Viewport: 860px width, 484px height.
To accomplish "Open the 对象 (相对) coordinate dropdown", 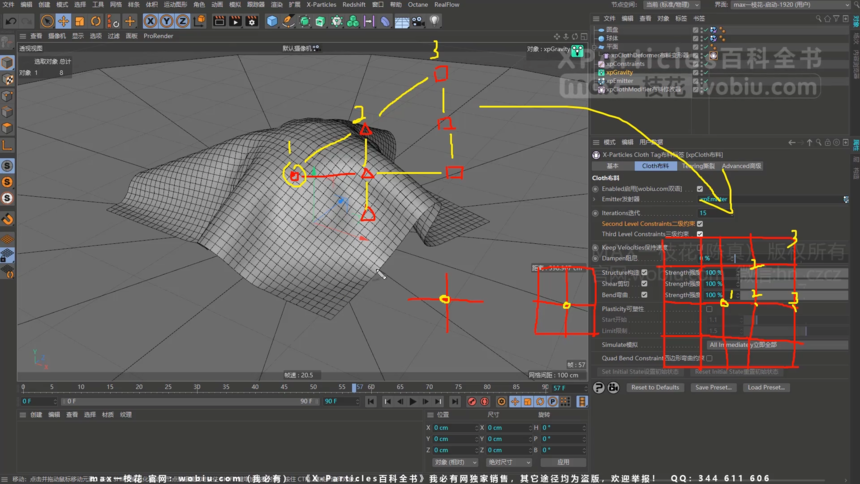I will pos(455,463).
